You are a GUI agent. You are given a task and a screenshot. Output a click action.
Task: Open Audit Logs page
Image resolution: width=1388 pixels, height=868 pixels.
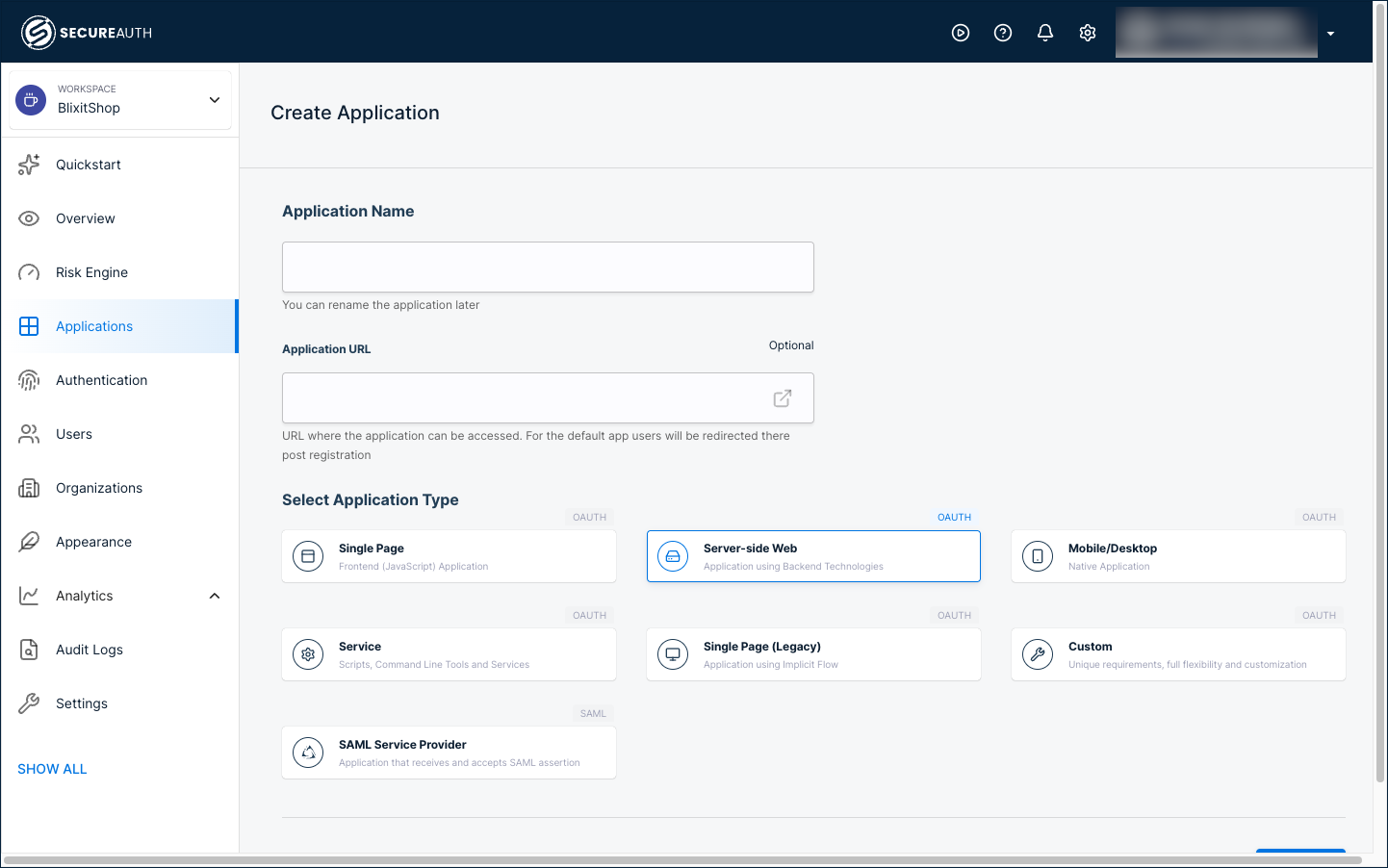119,650
